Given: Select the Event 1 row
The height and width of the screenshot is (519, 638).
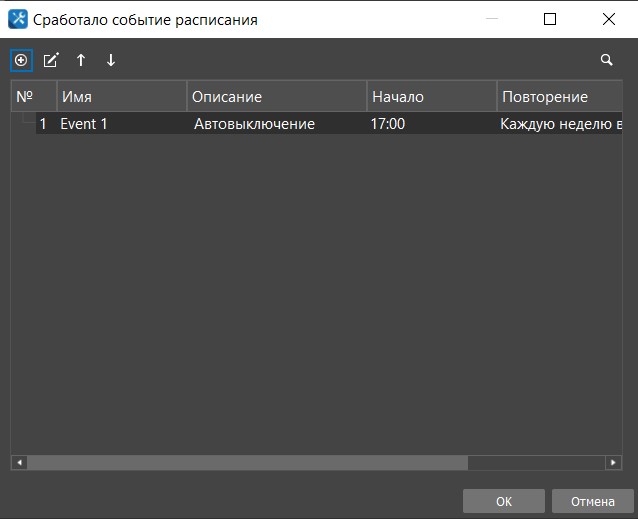Looking at the screenshot, I should point(83,124).
